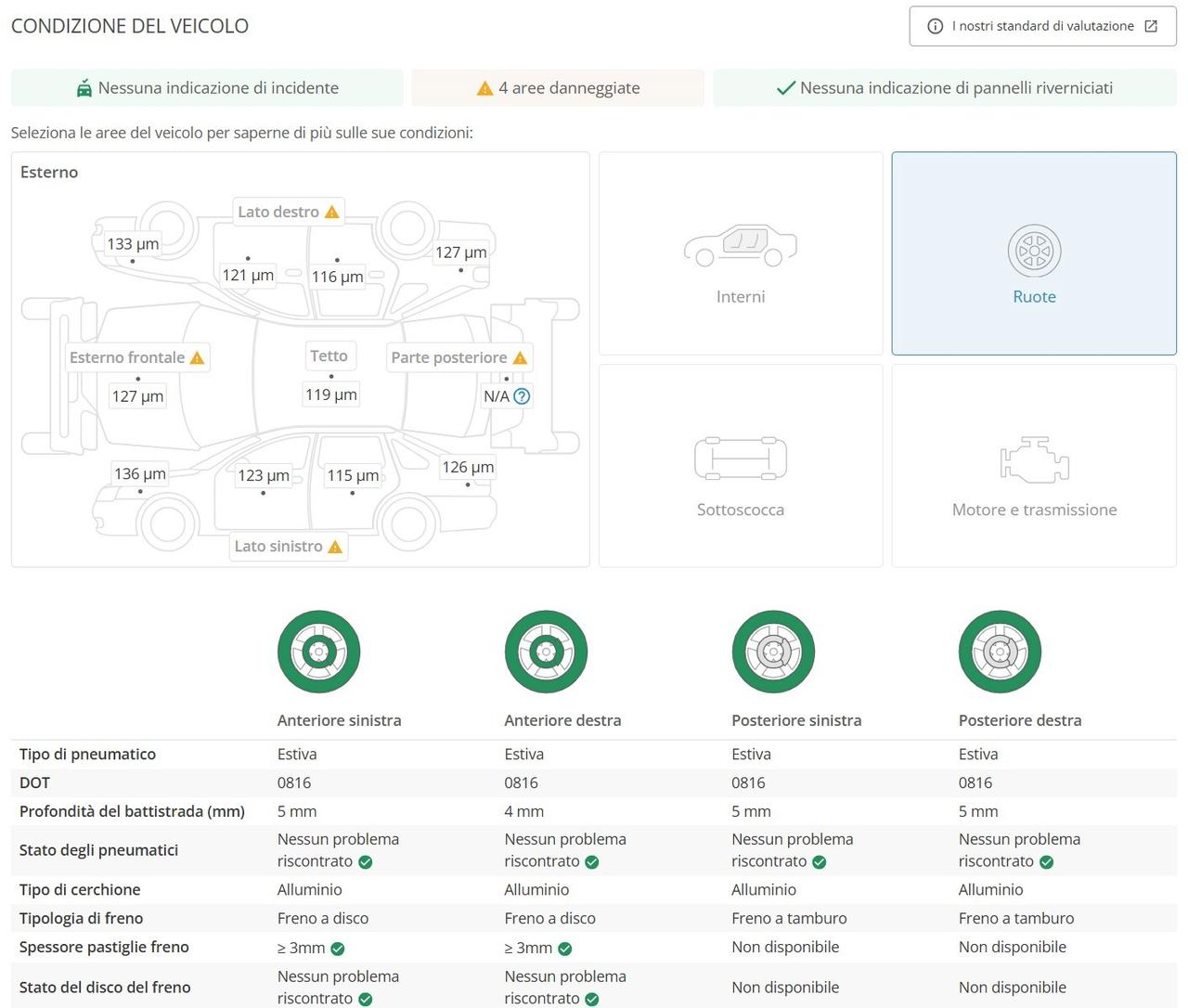Click the Posteriore sinistra tyre icon

coord(773,652)
